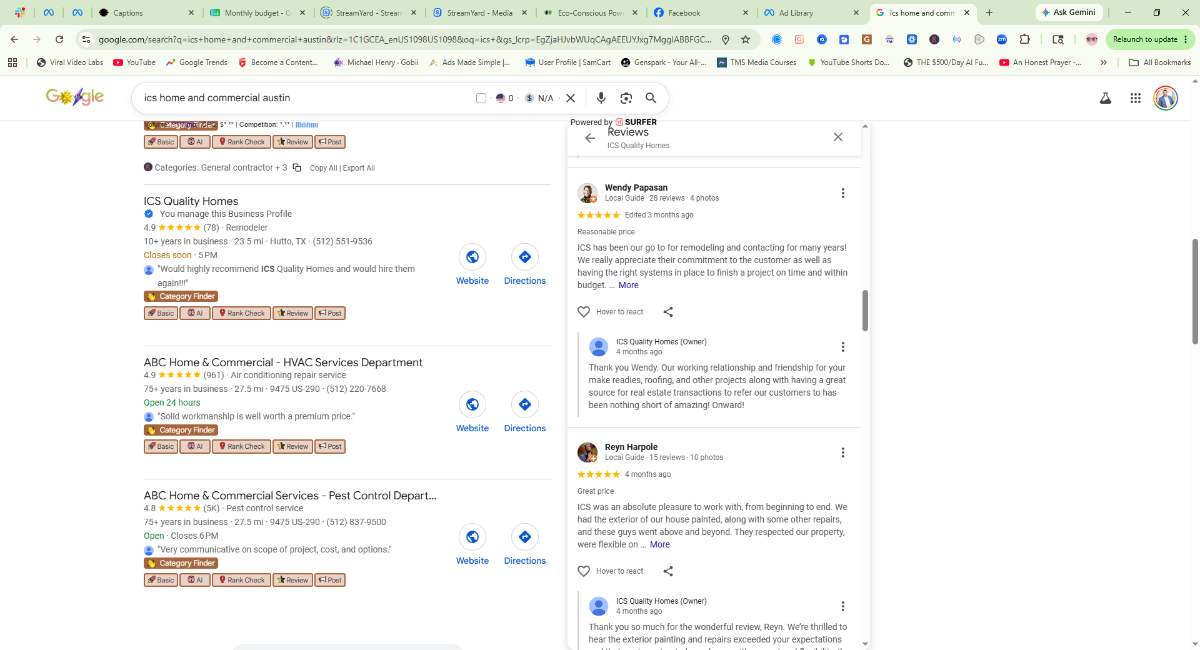Click into the Google search input field
This screenshot has height=650, width=1200.
point(305,98)
